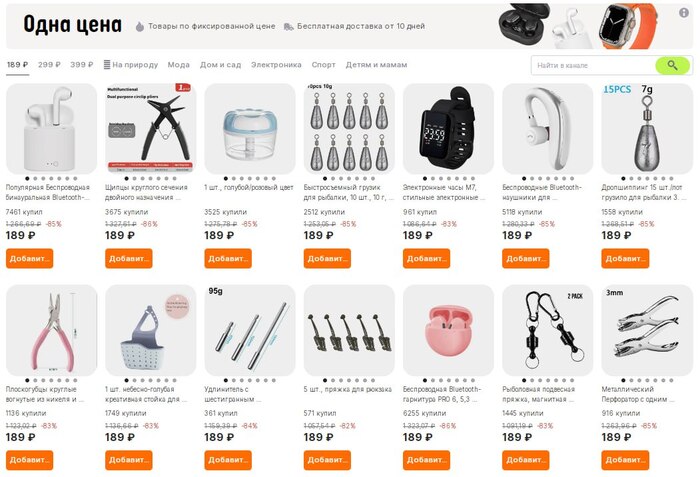This screenshot has width=700, height=477.
Task: Click the fixed price droplet icon
Action: pyautogui.click(x=140, y=27)
